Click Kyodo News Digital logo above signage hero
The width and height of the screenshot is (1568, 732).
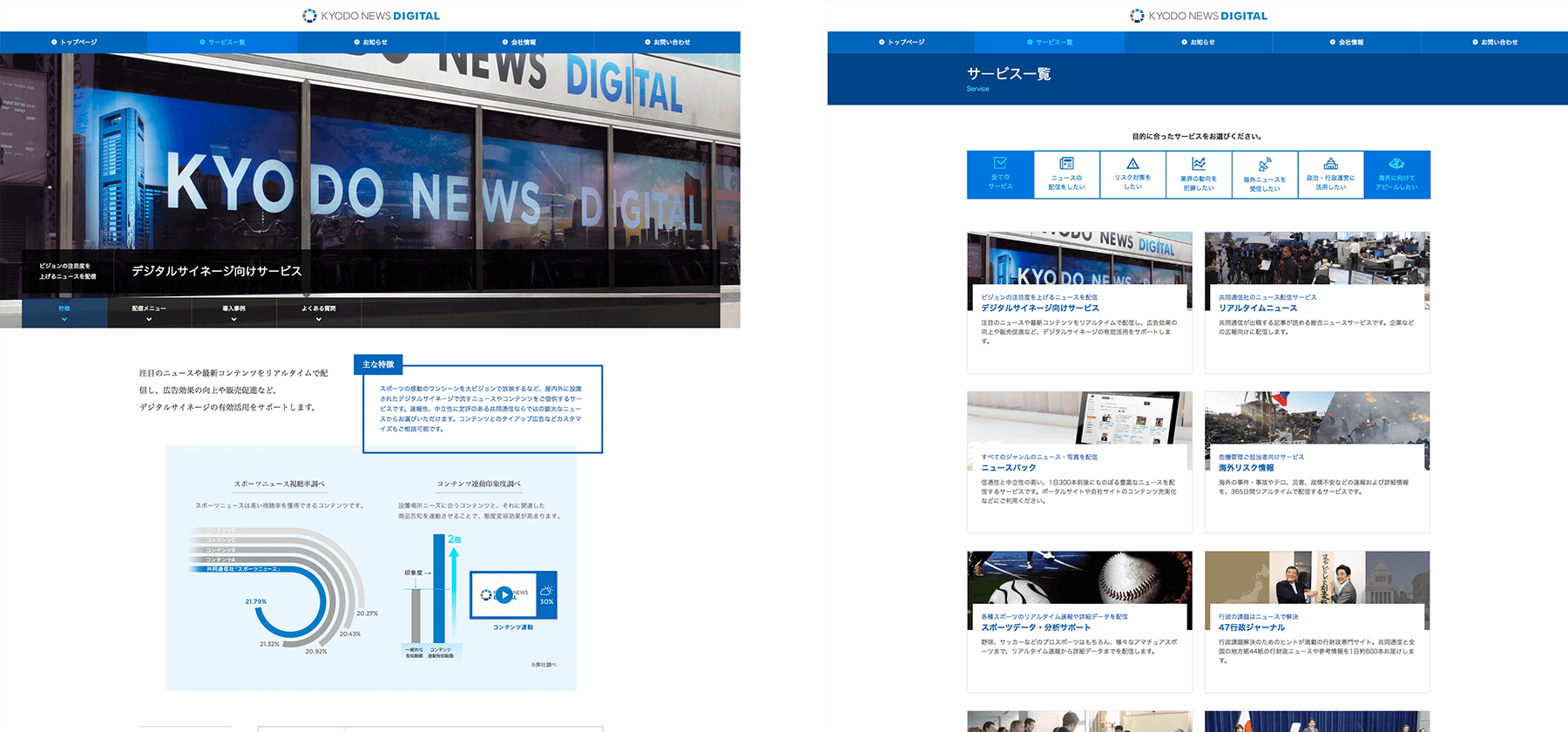pos(370,16)
